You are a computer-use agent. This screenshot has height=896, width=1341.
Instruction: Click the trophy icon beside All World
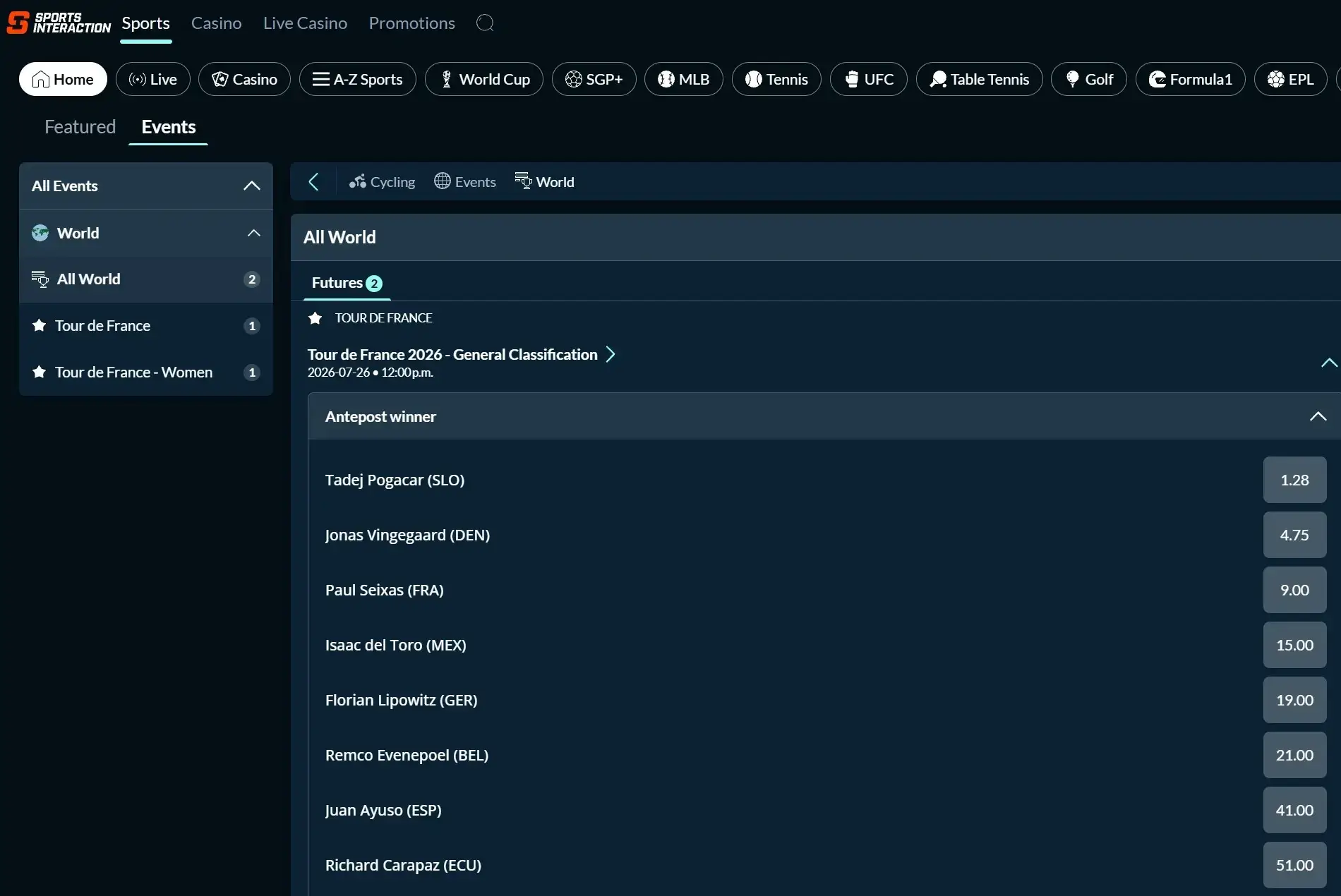point(40,279)
